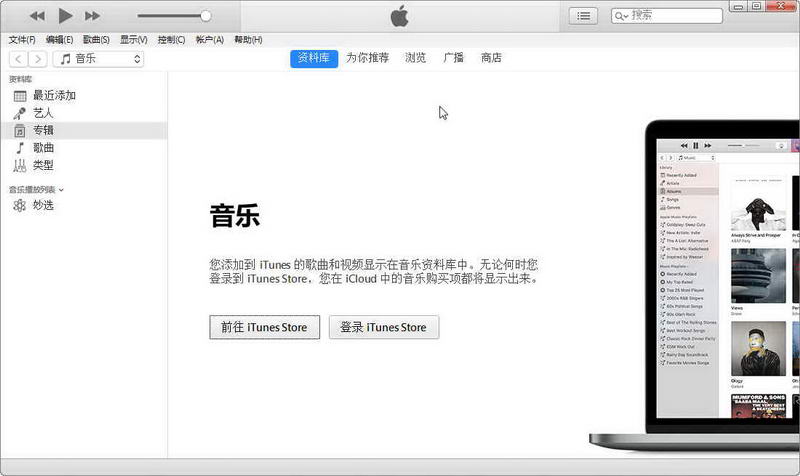Click inside the 搜索 search field
Image resolution: width=800 pixels, height=476 pixels.
673,15
